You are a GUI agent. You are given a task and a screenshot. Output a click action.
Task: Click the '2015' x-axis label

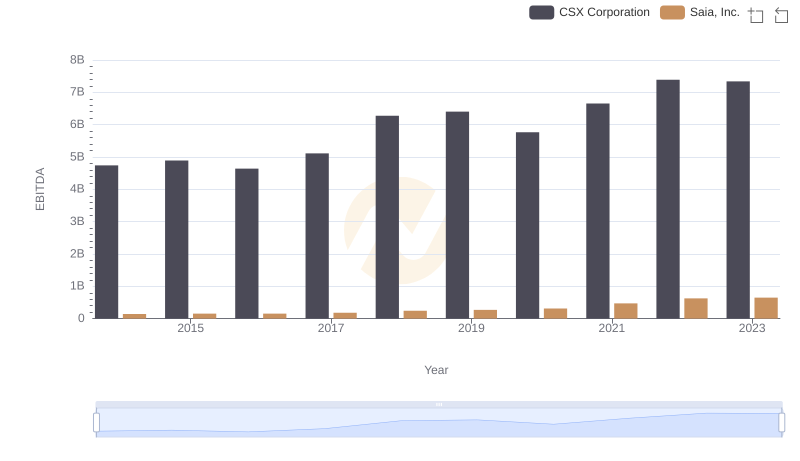click(190, 328)
